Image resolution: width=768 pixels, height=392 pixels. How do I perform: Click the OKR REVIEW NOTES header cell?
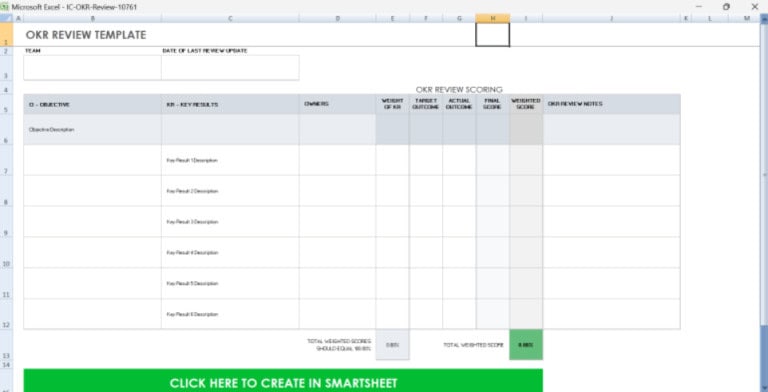611,104
